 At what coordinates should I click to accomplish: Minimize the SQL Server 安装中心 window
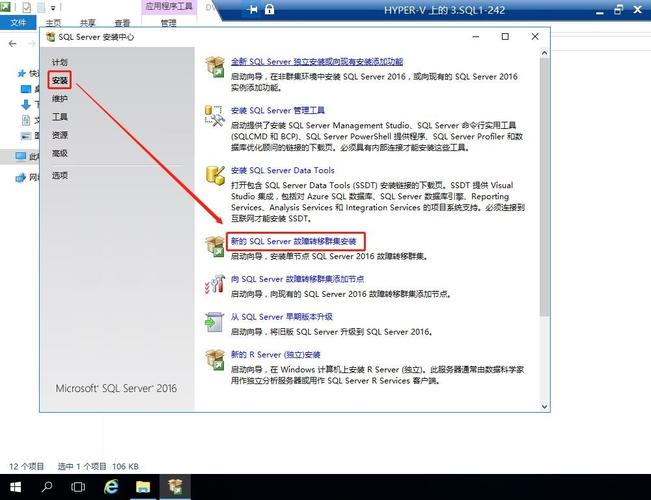coord(476,37)
